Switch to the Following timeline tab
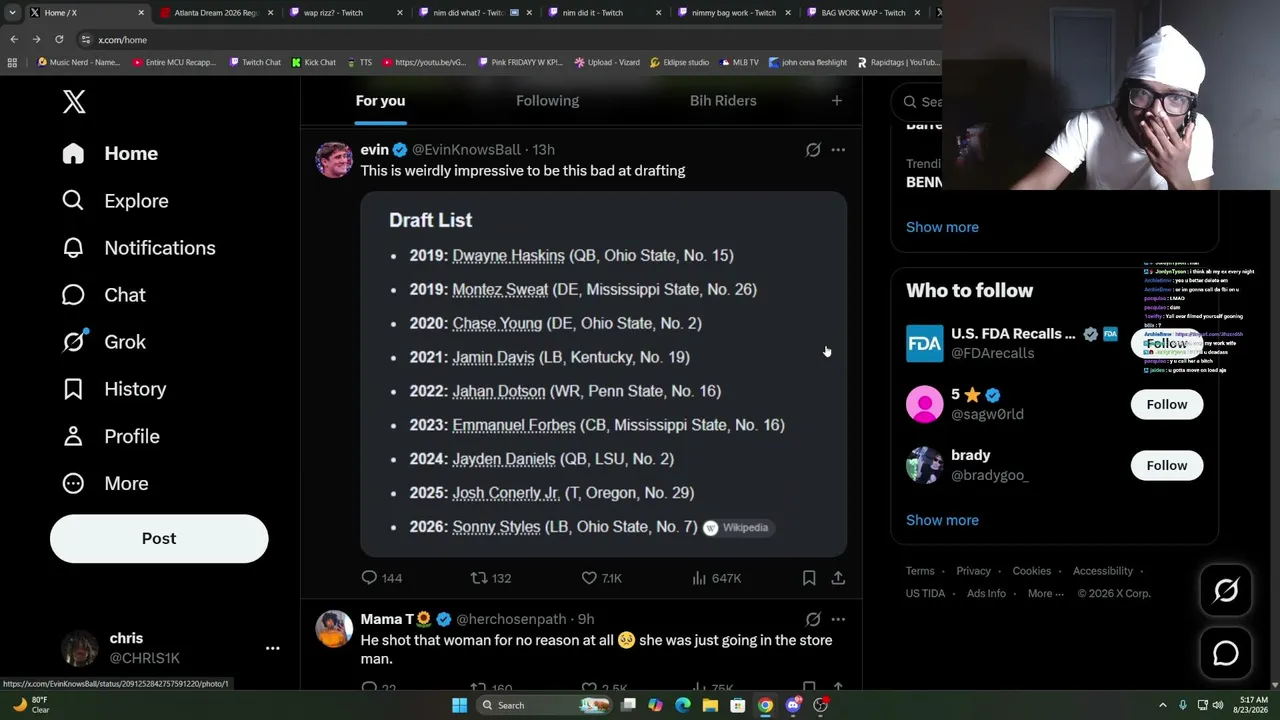The height and width of the screenshot is (720, 1280). pos(547,101)
